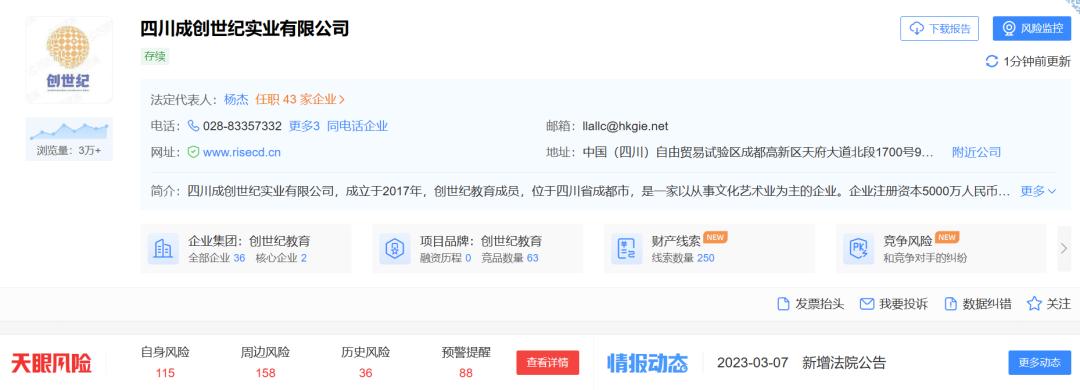
Task: Click the company name heading
Action: 245,28
